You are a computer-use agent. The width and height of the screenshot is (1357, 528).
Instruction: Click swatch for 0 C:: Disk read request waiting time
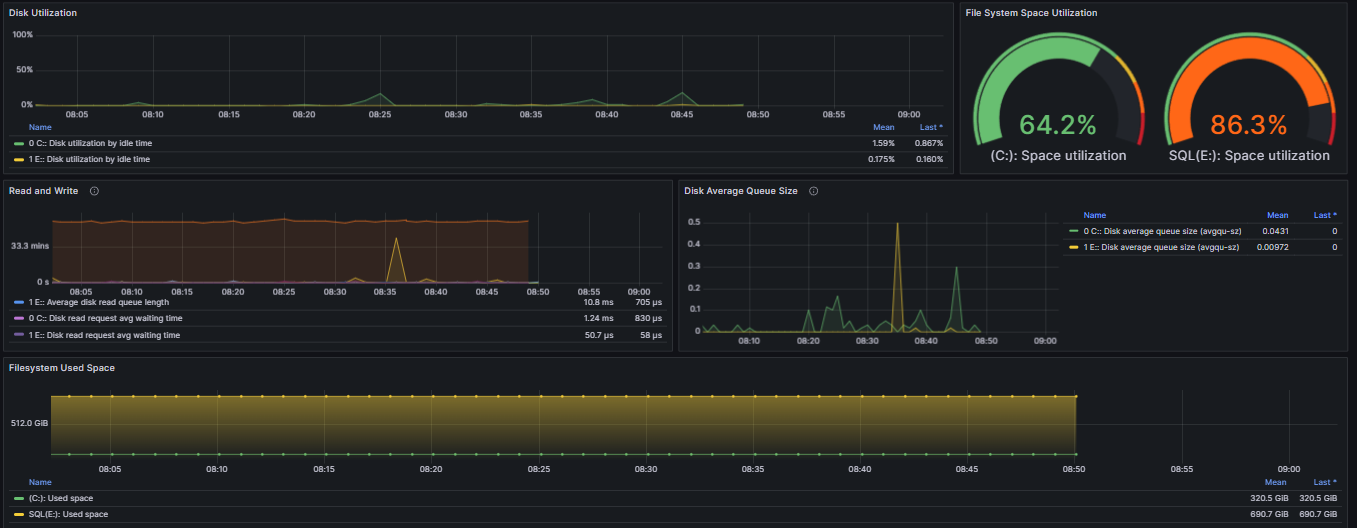pos(19,318)
